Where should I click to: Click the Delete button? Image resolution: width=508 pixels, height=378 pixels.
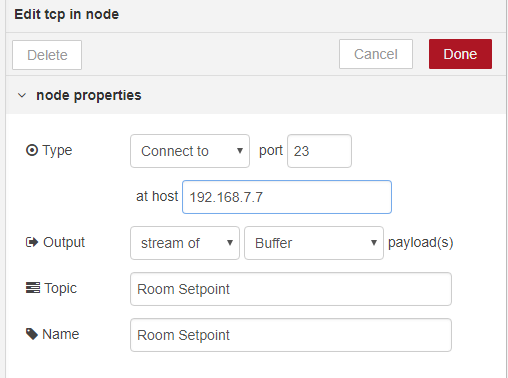(x=47, y=55)
